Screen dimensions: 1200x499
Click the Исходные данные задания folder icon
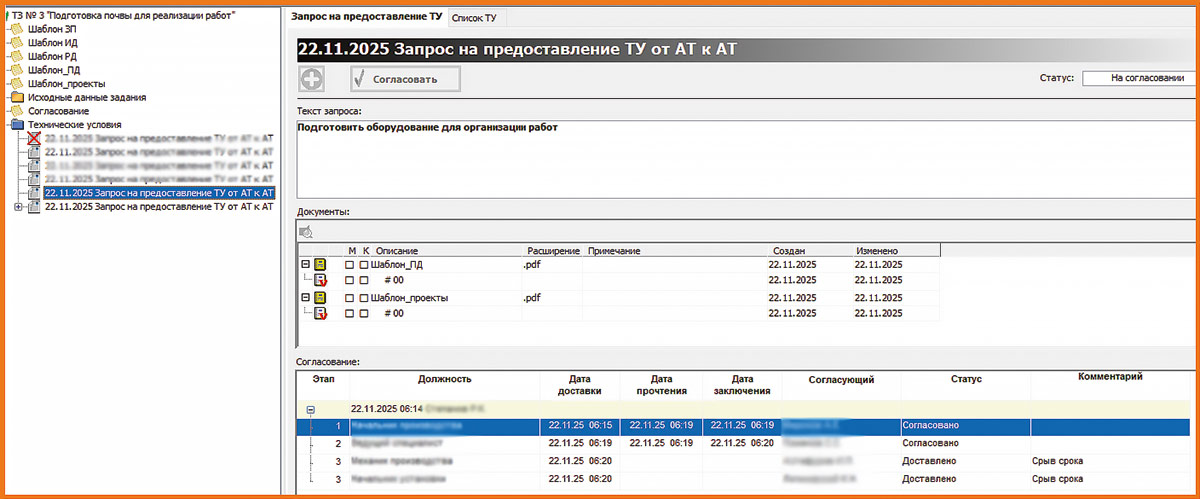(x=17, y=97)
